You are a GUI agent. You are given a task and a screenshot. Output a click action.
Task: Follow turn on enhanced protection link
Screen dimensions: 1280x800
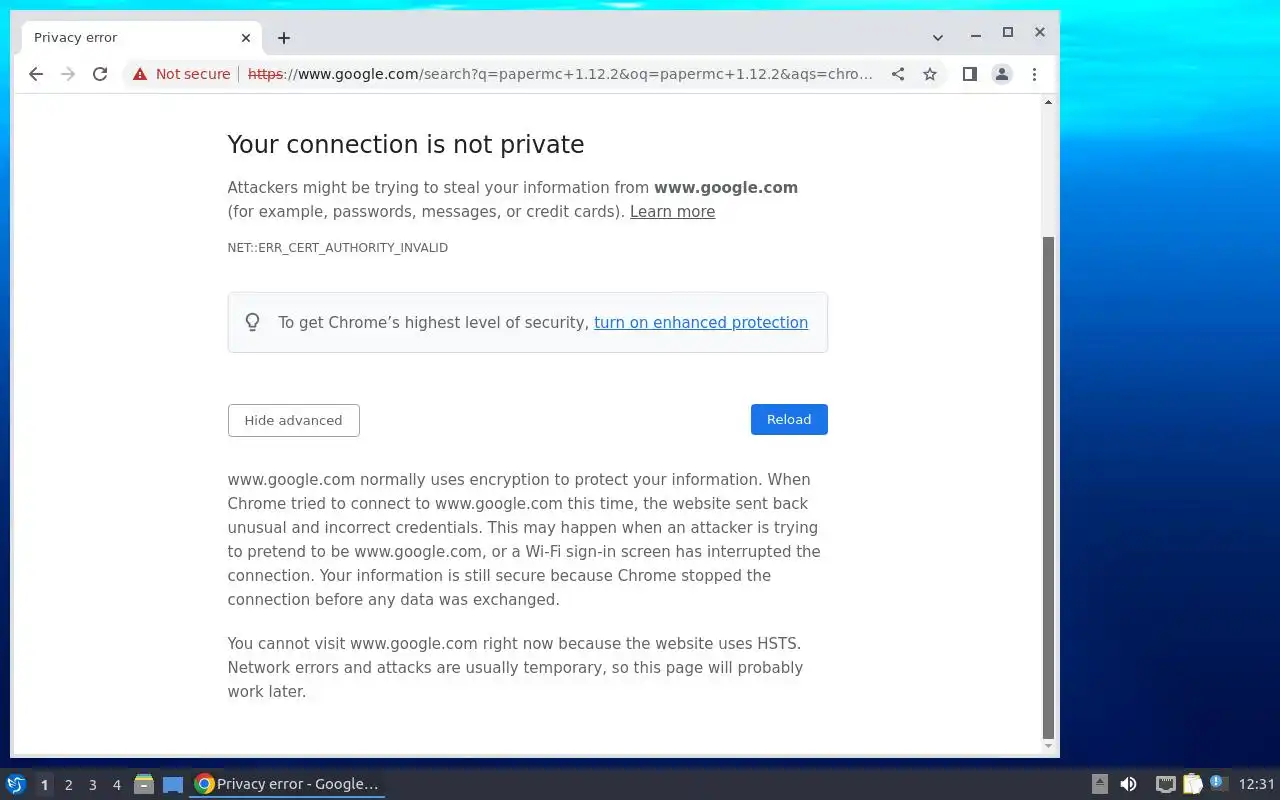(x=701, y=322)
